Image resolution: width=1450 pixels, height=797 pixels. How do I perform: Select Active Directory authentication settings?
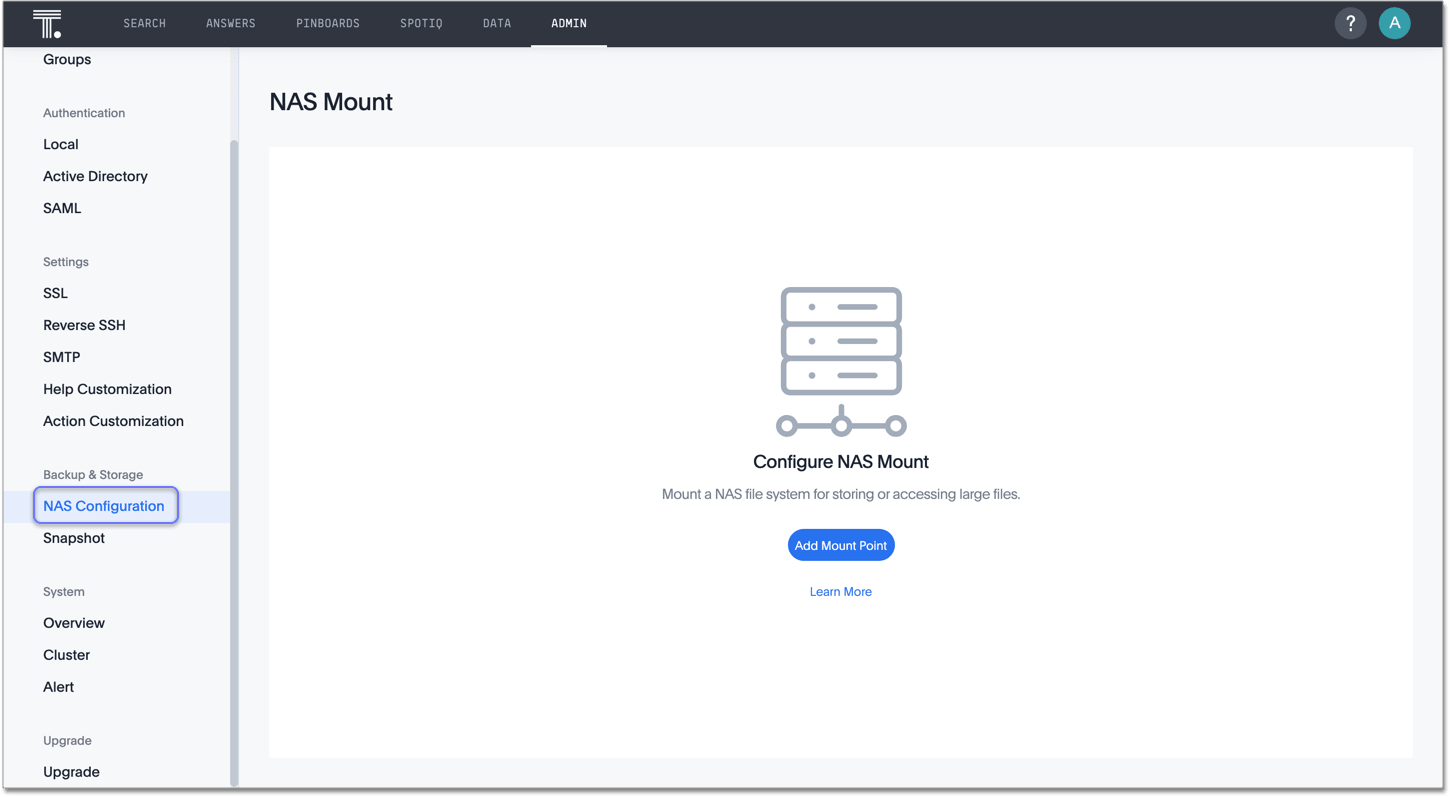coord(95,175)
